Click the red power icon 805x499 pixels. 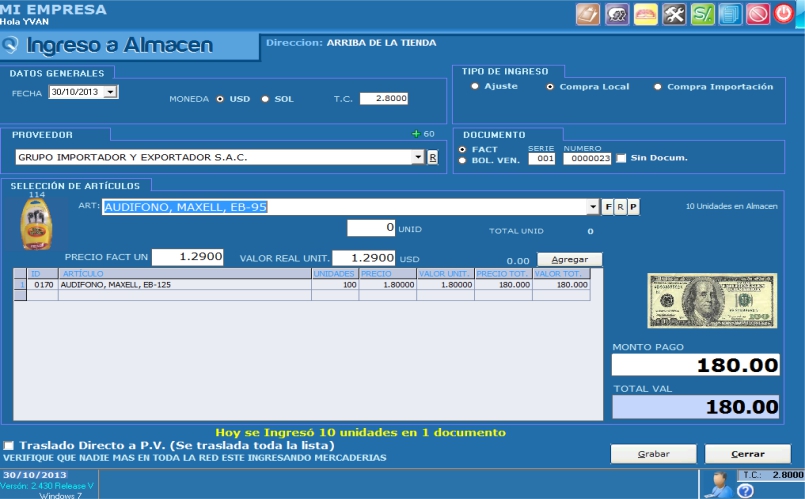[x=784, y=14]
